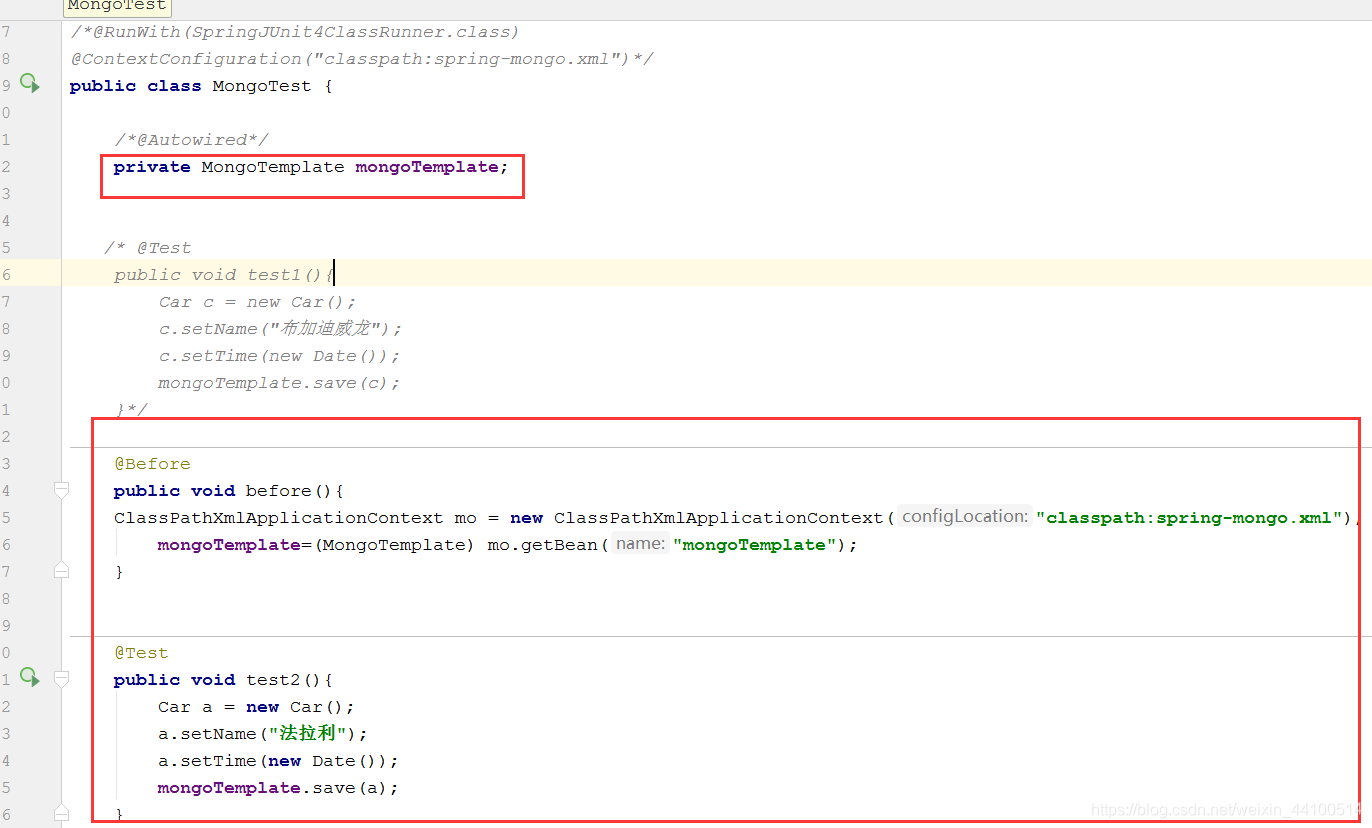This screenshot has width=1372, height=828.
Task: Click the test2() method name
Action: pyautogui.click(x=273, y=680)
